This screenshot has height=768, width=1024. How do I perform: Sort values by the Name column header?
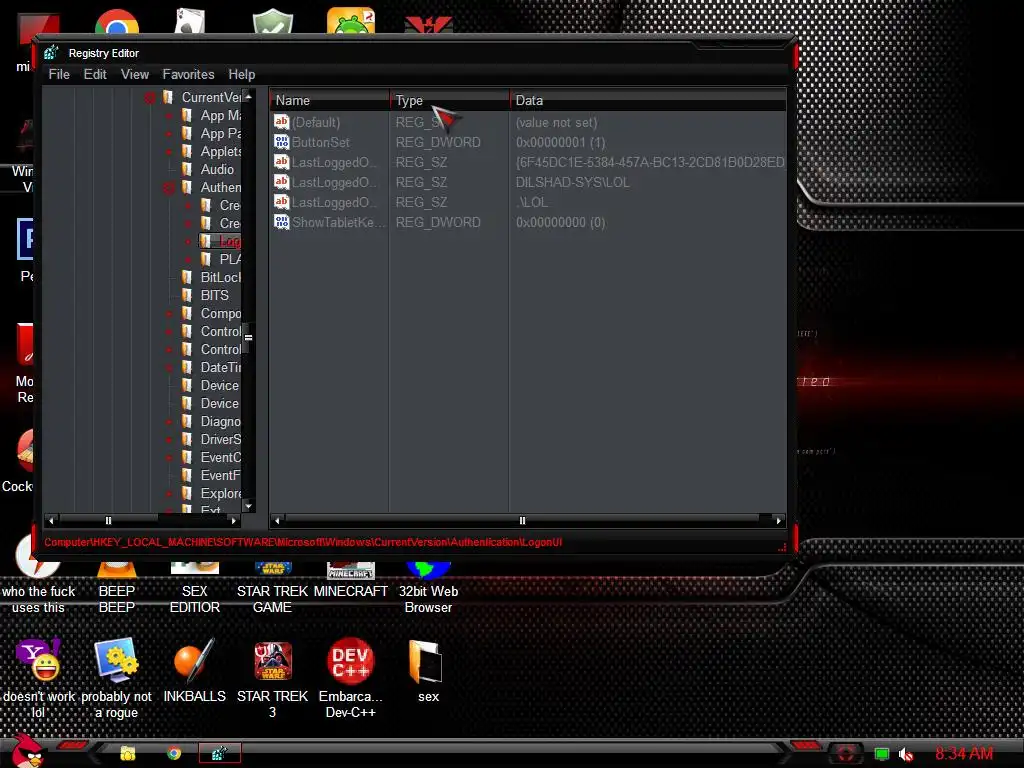[x=330, y=101]
